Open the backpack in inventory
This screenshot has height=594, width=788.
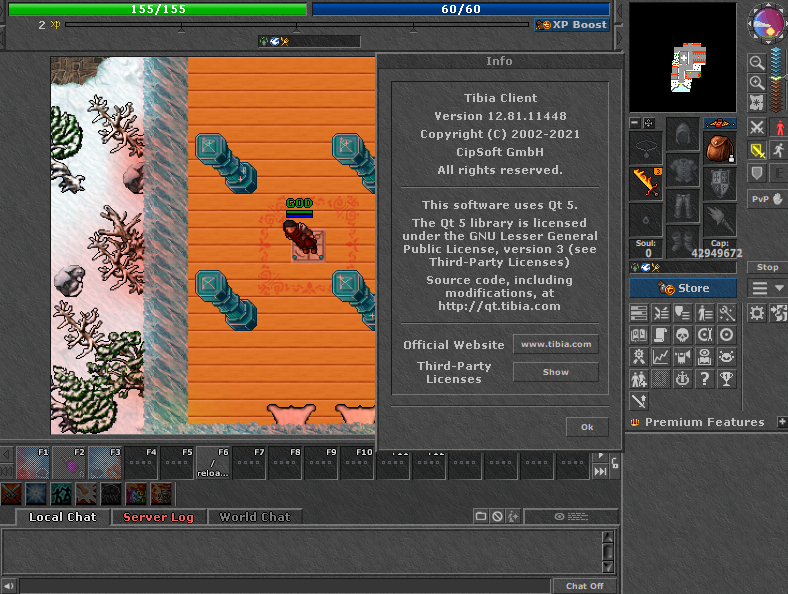click(720, 148)
